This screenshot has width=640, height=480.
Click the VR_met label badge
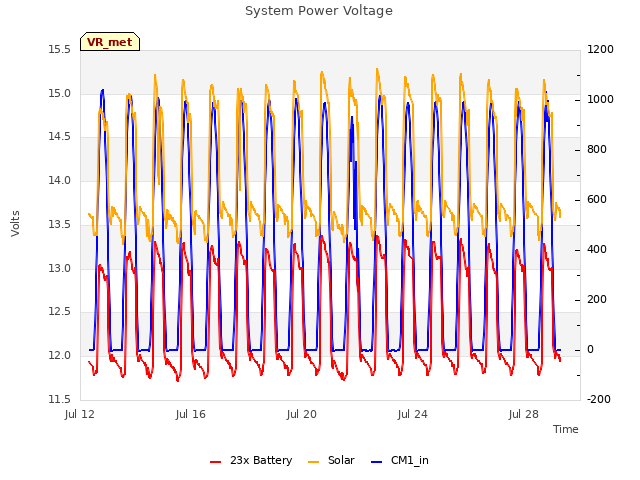coord(110,42)
